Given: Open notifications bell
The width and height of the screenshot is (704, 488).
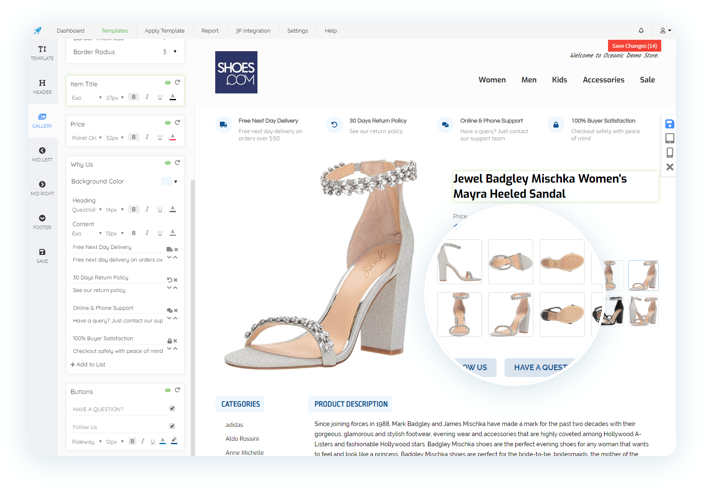Looking at the screenshot, I should (641, 31).
